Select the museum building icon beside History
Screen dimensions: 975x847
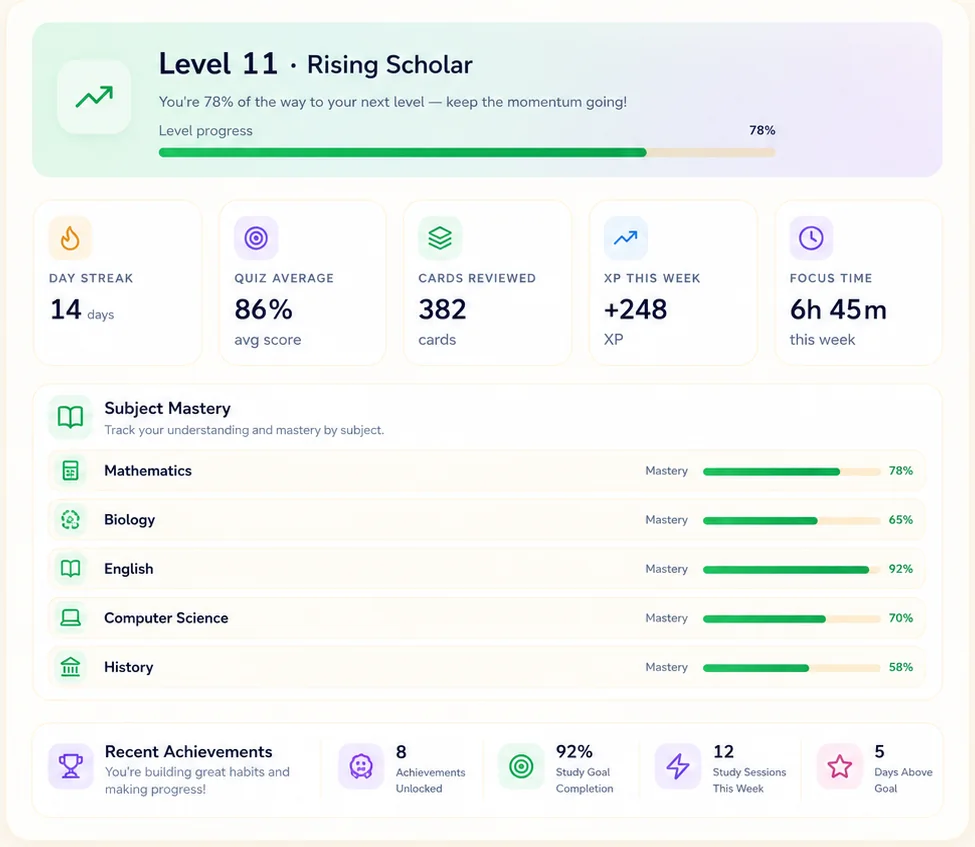click(70, 667)
